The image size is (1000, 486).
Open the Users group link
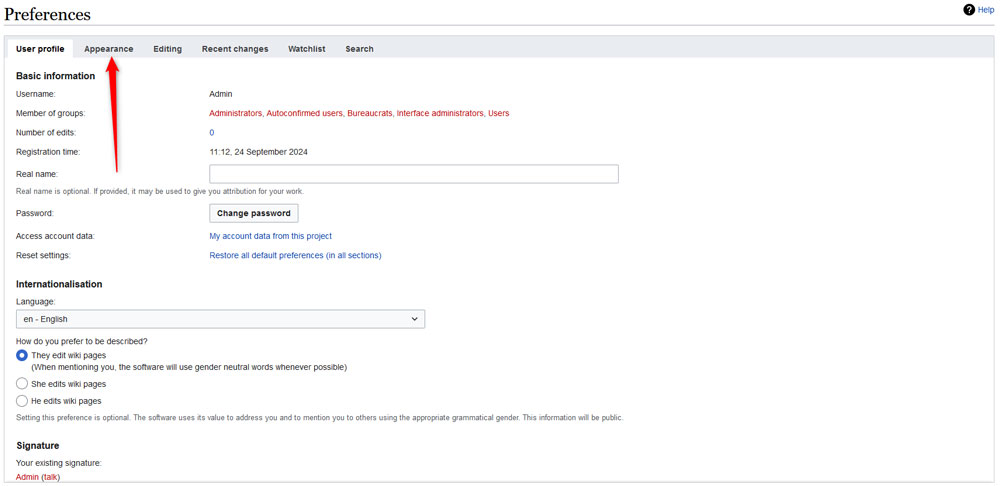click(x=499, y=114)
